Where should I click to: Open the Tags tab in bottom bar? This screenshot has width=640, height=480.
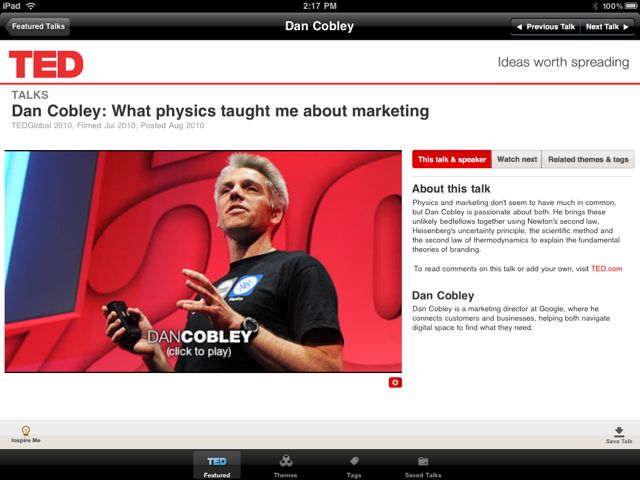[x=354, y=466]
